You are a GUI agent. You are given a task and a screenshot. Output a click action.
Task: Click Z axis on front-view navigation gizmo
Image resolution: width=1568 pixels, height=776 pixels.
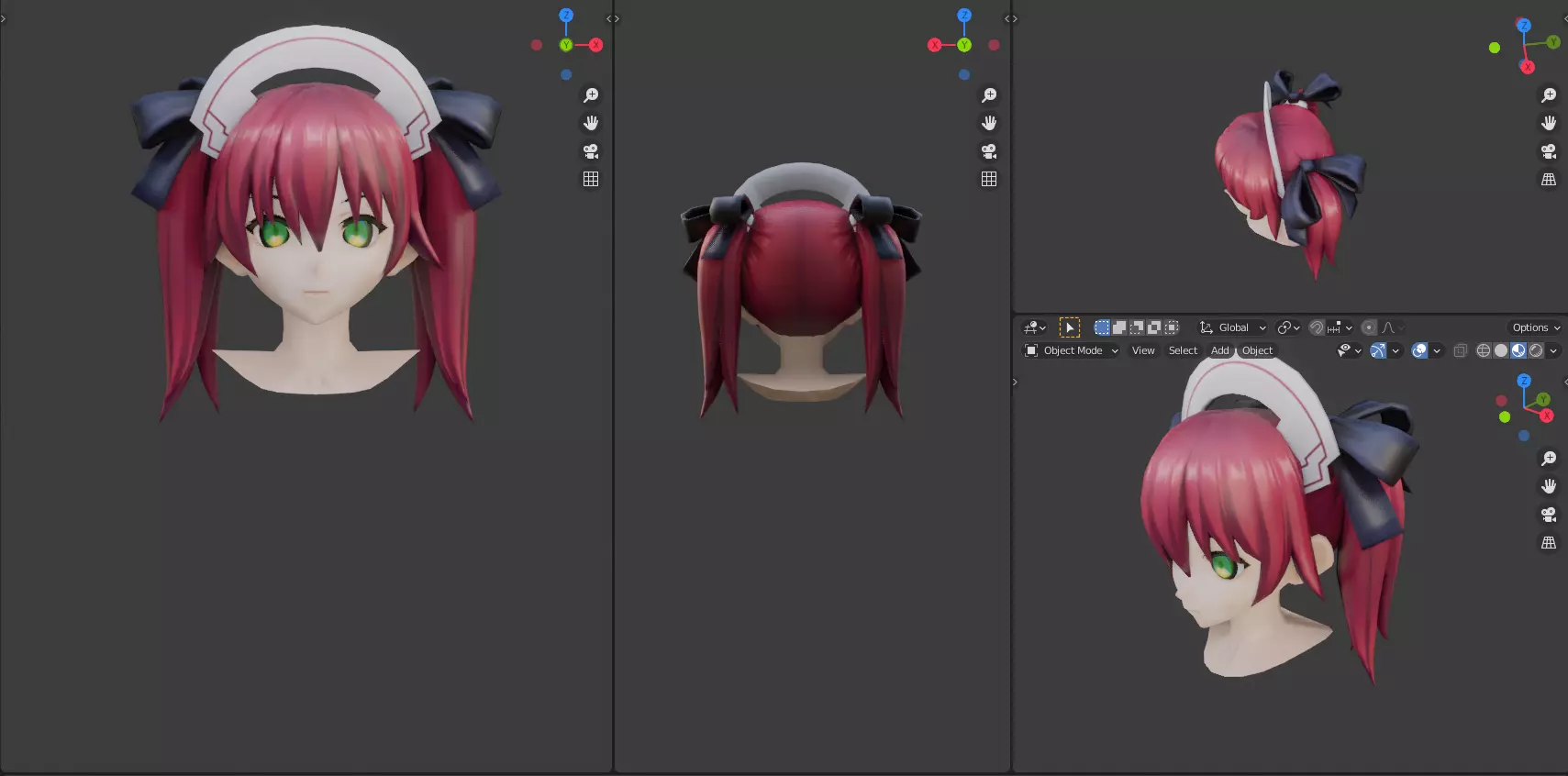pyautogui.click(x=566, y=16)
